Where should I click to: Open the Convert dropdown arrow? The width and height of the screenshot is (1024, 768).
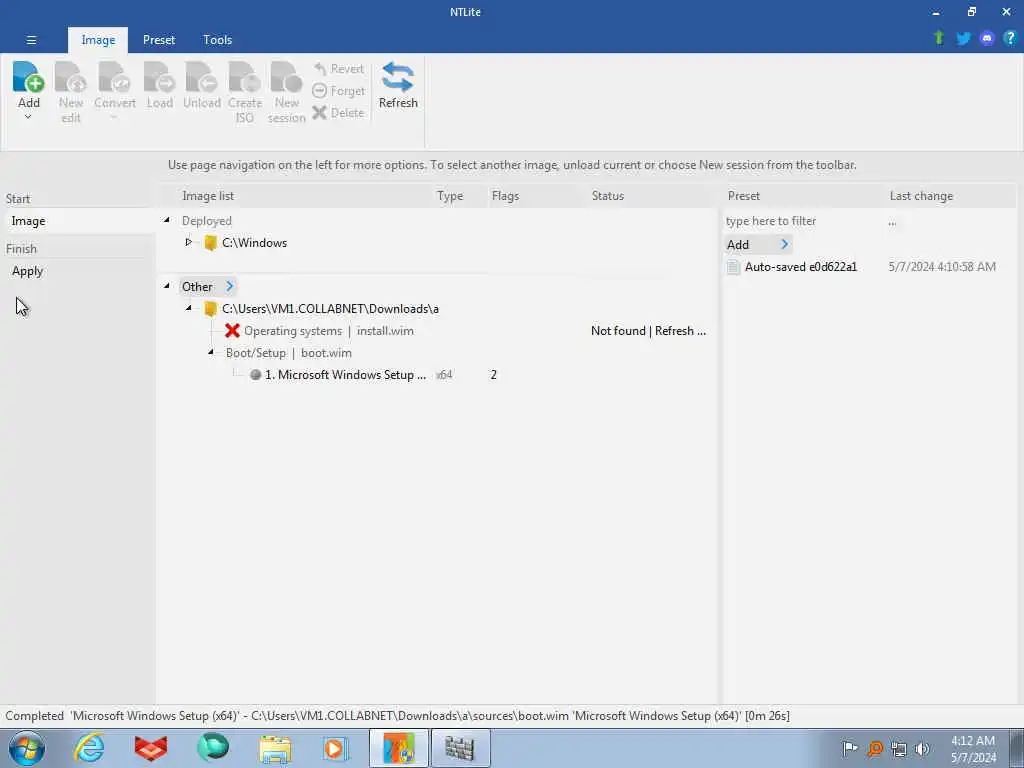[x=114, y=117]
